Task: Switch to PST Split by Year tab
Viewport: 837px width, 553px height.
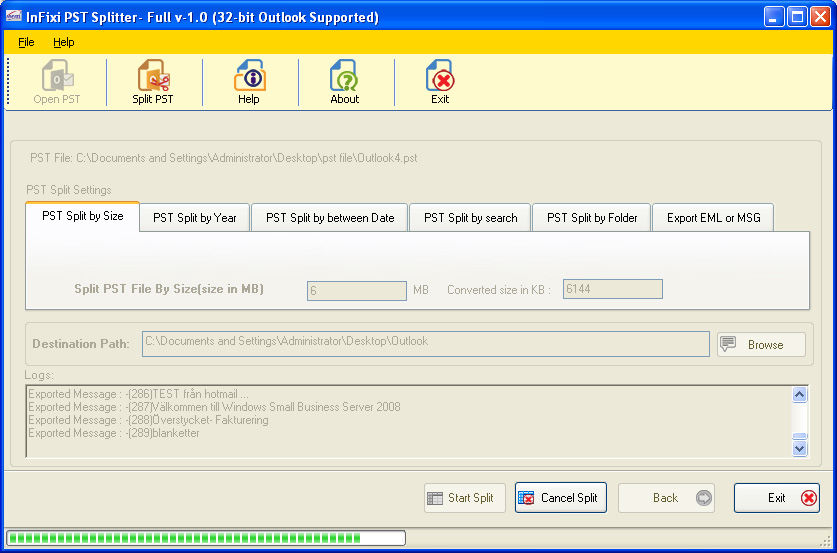Action: [x=195, y=218]
